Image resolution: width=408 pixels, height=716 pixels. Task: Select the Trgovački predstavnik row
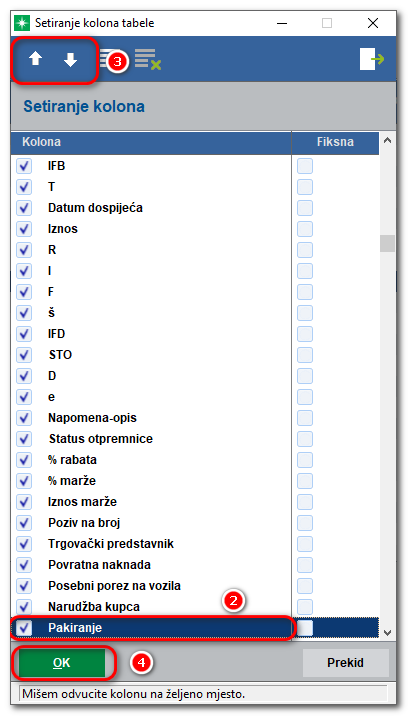pyautogui.click(x=151, y=544)
